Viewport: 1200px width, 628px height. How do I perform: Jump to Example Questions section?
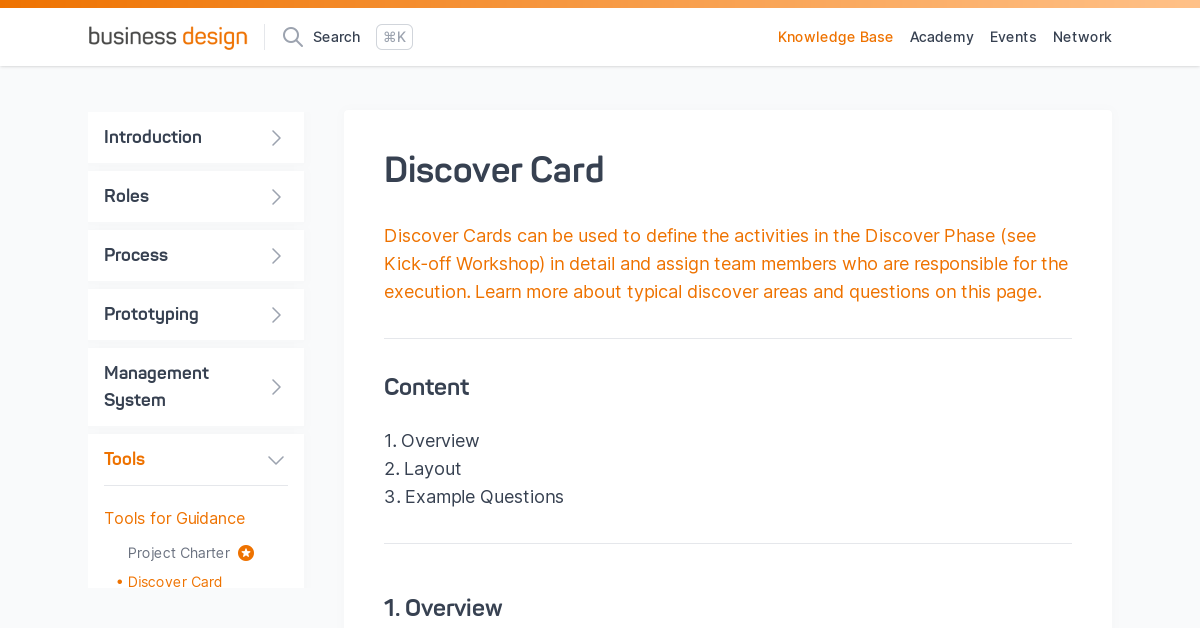484,497
